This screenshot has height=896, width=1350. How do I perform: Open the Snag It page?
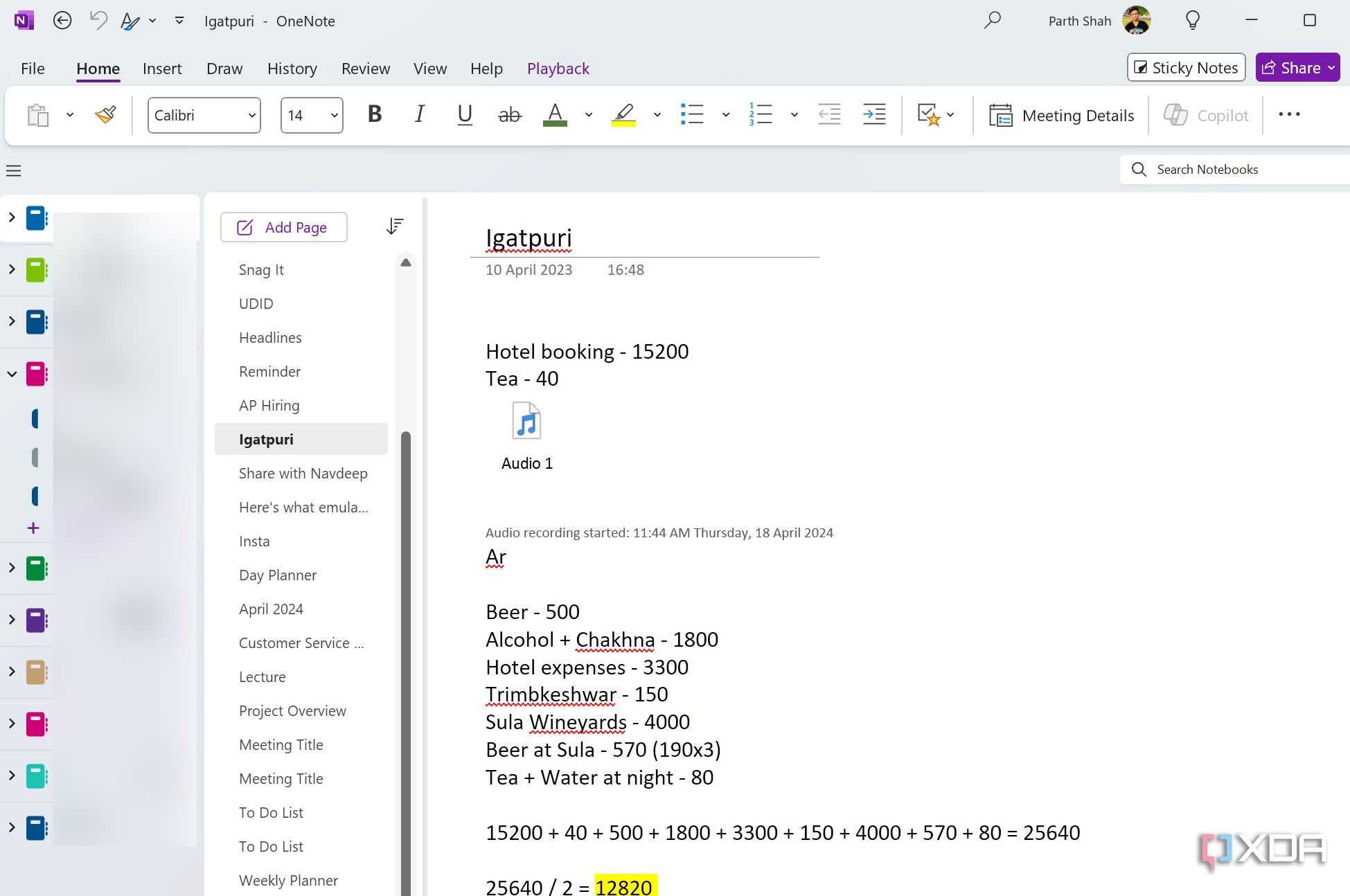tap(301, 269)
